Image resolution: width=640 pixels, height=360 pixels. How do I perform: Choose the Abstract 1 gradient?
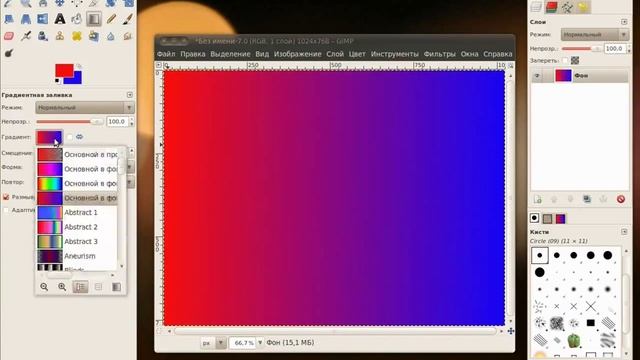coord(77,213)
